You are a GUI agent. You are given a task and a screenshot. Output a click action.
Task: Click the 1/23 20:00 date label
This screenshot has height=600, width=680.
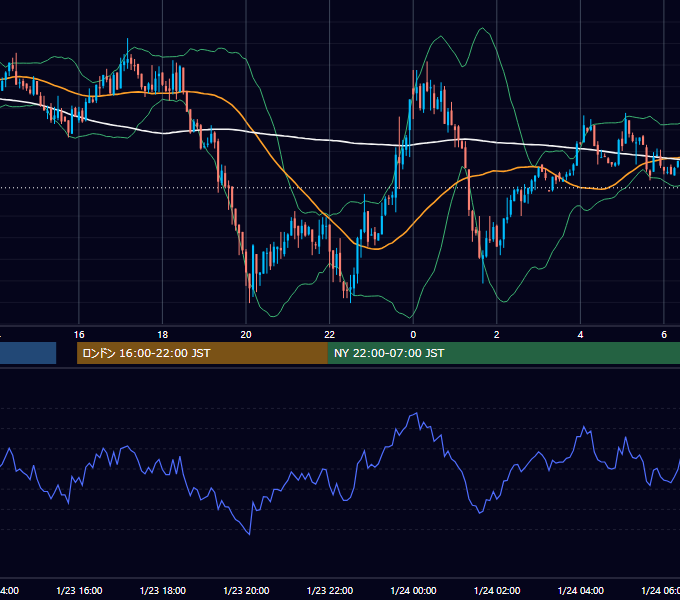coord(246,591)
